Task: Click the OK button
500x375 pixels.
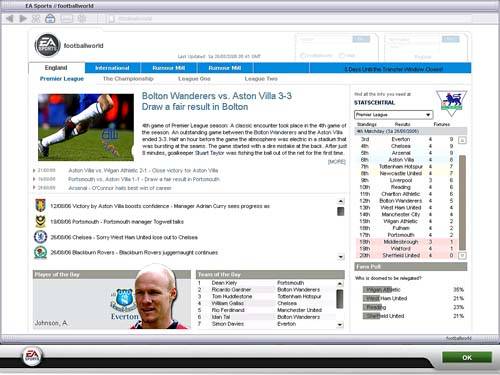Action: (467, 357)
